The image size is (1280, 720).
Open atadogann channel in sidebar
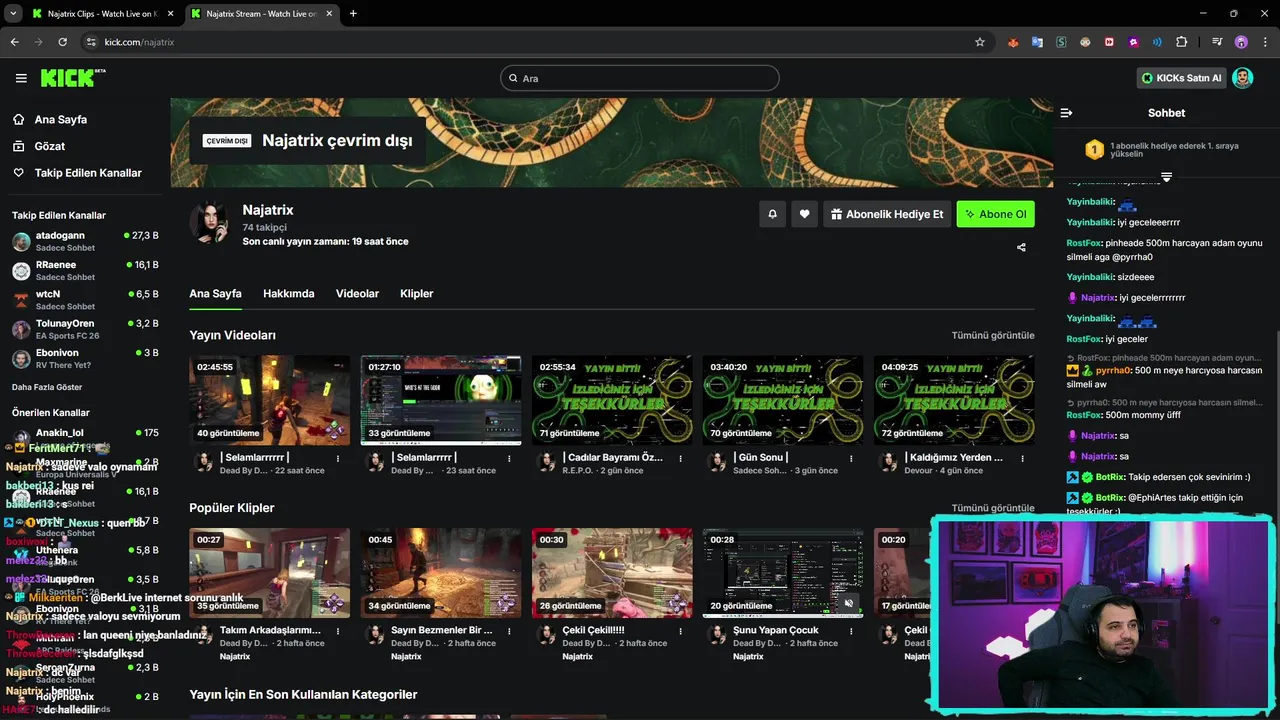85,242
